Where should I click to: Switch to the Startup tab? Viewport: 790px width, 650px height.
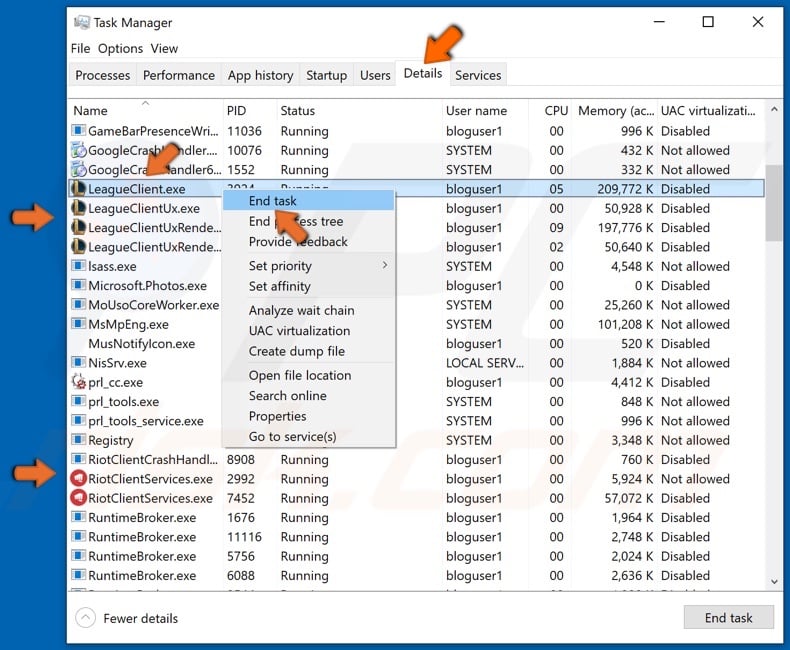coord(326,75)
